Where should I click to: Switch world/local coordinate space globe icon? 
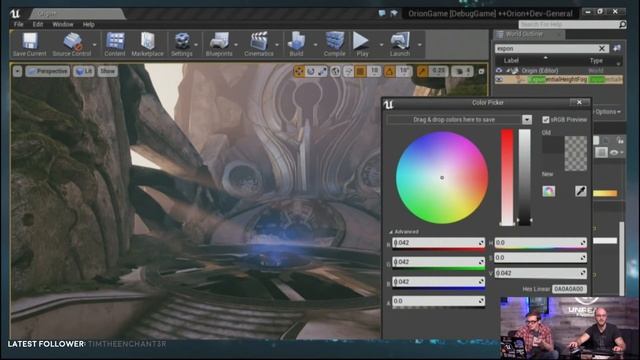[335, 71]
